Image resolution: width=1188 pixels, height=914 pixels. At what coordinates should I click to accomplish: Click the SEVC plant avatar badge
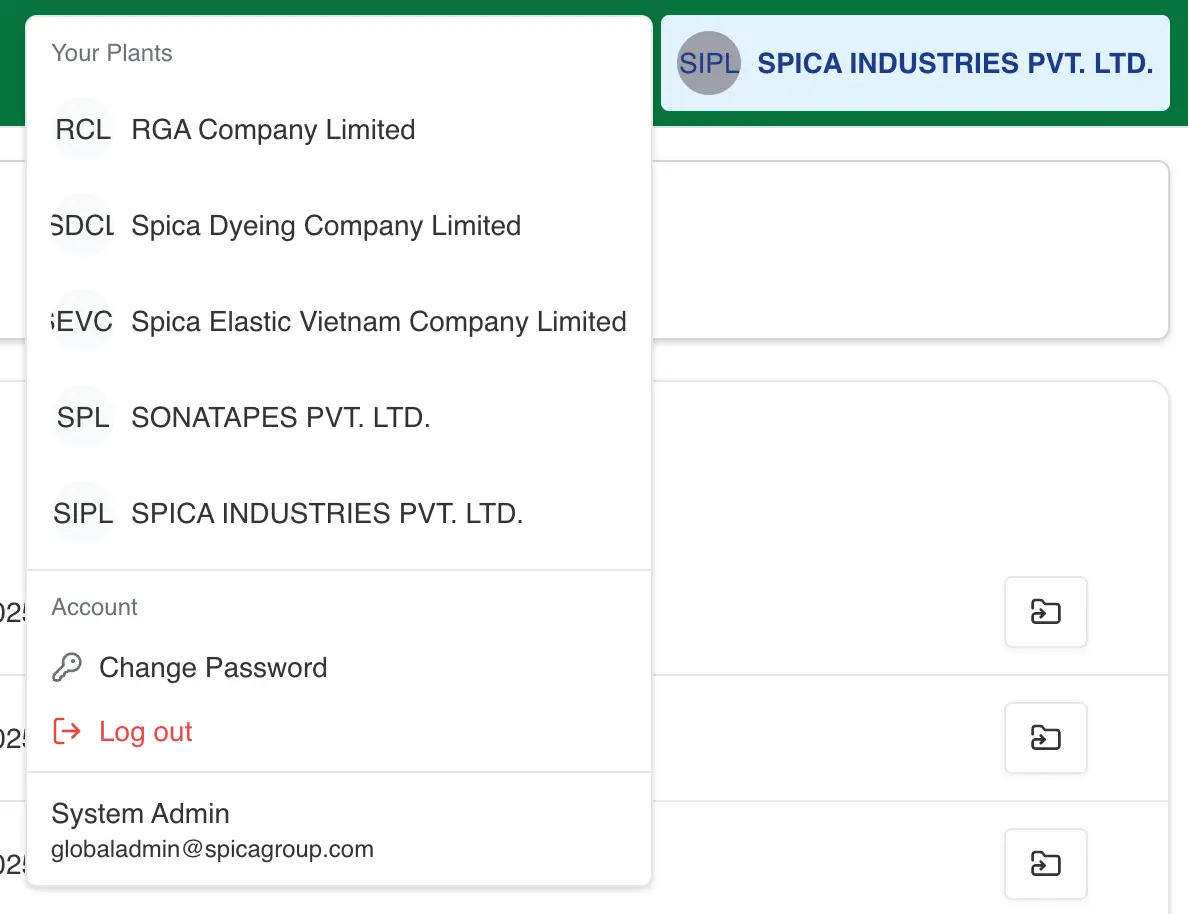pos(83,322)
